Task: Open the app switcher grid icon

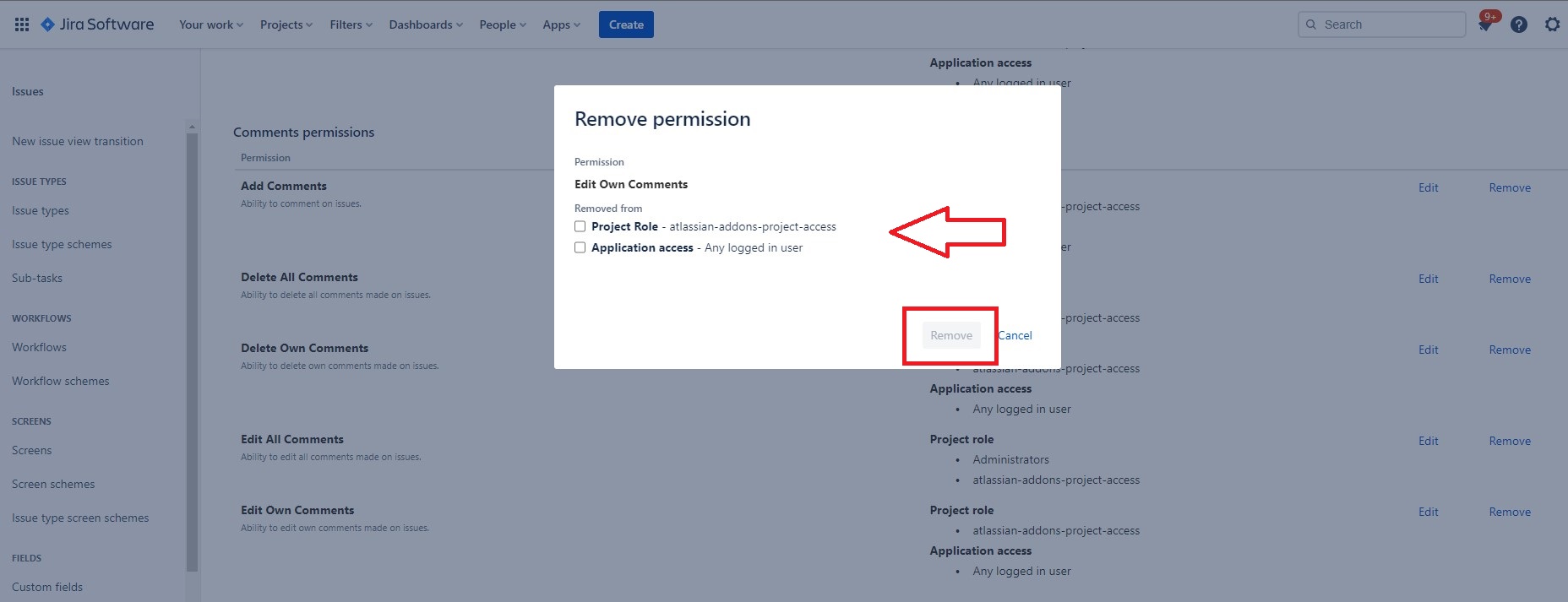Action: pyautogui.click(x=22, y=24)
